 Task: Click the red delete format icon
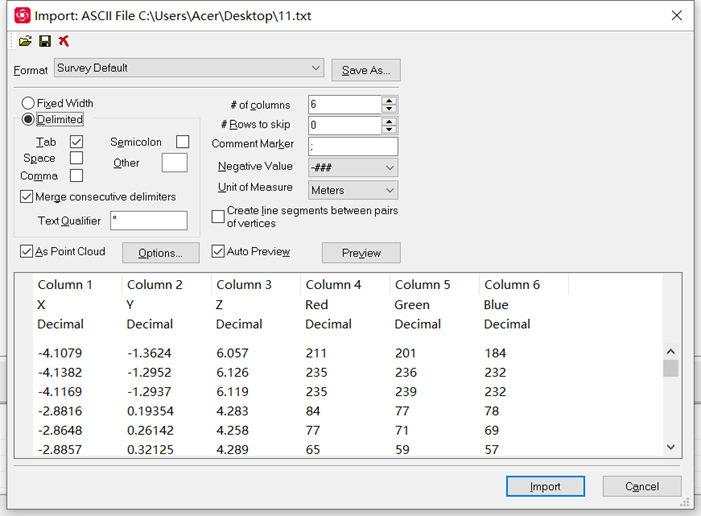64,41
